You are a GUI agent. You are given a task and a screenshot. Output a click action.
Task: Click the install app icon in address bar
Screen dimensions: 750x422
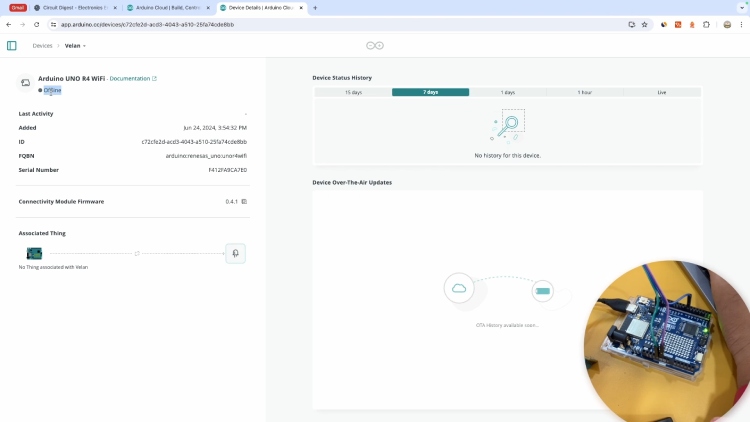[631, 24]
